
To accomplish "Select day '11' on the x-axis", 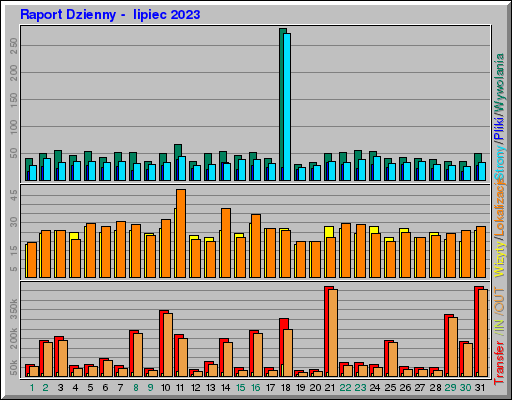I will (x=180, y=388).
